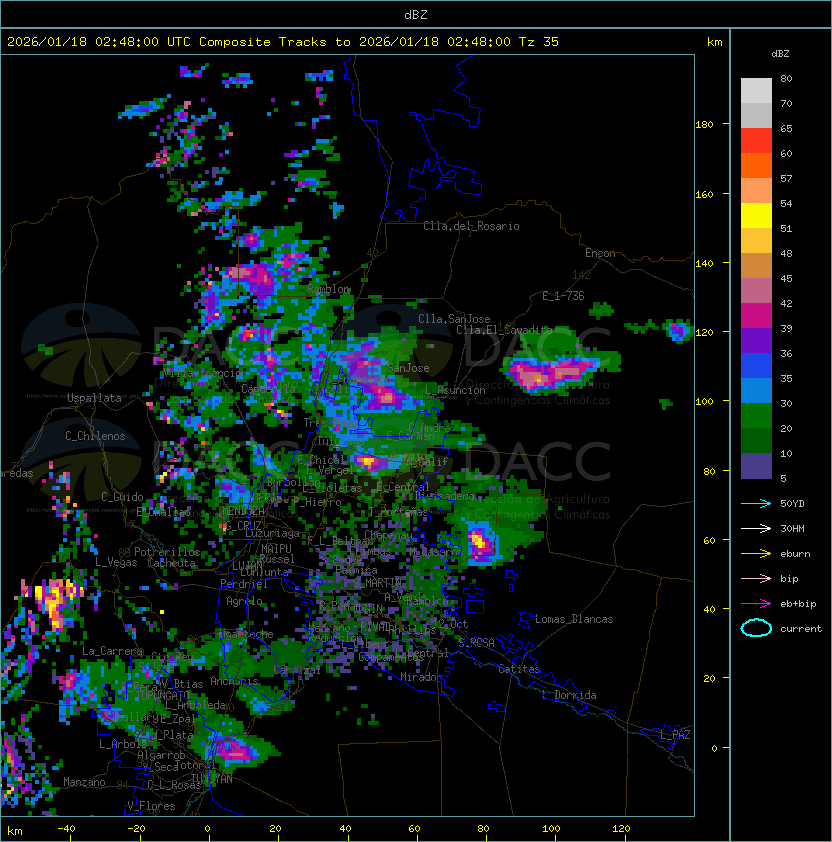The width and height of the screenshot is (832, 842).
Task: Pick the gray 65-70 dBZ swatch
Action: [756, 115]
